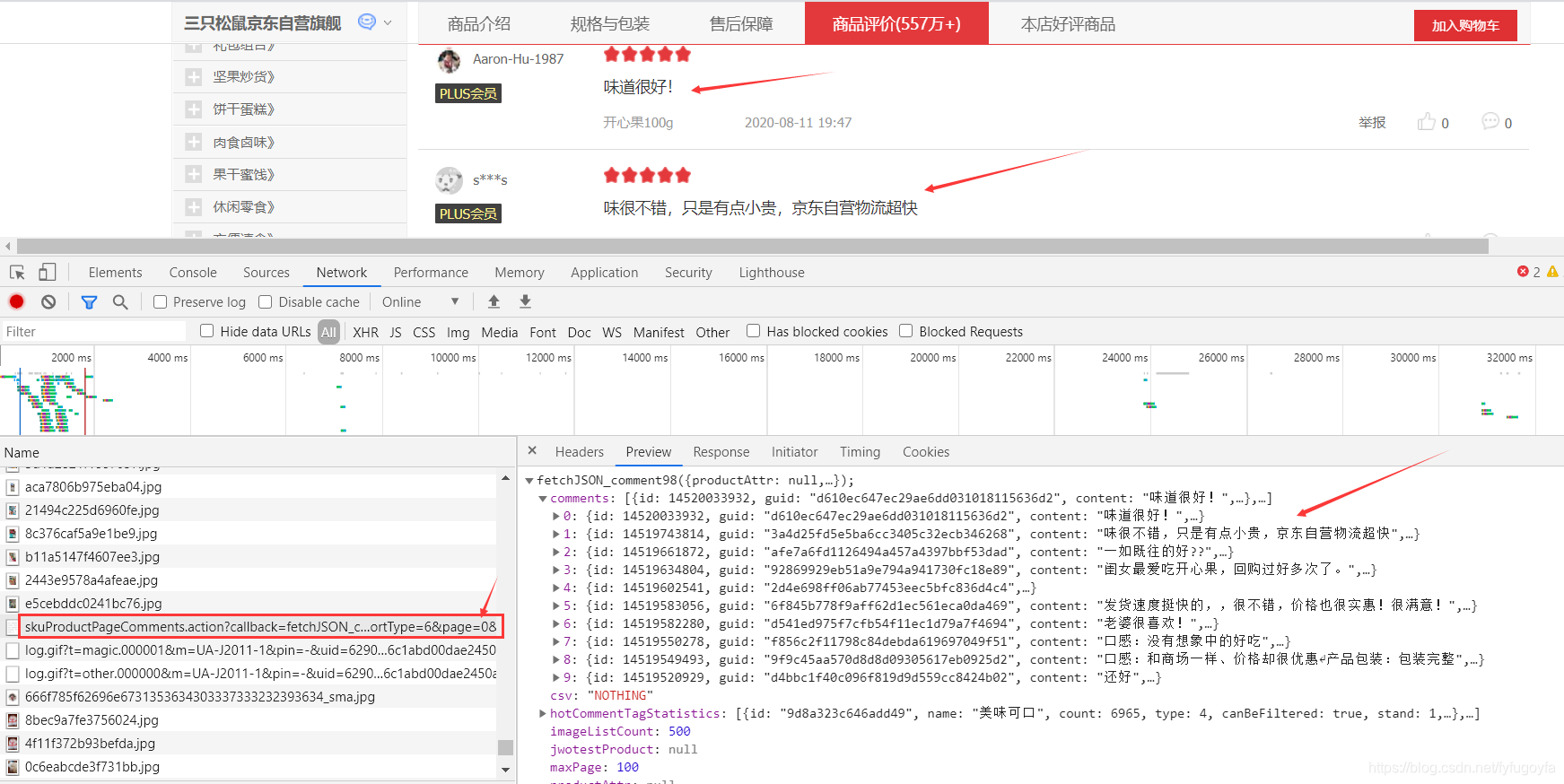This screenshot has width=1564, height=784.
Task: Open network search magnifier icon
Action: [x=120, y=302]
